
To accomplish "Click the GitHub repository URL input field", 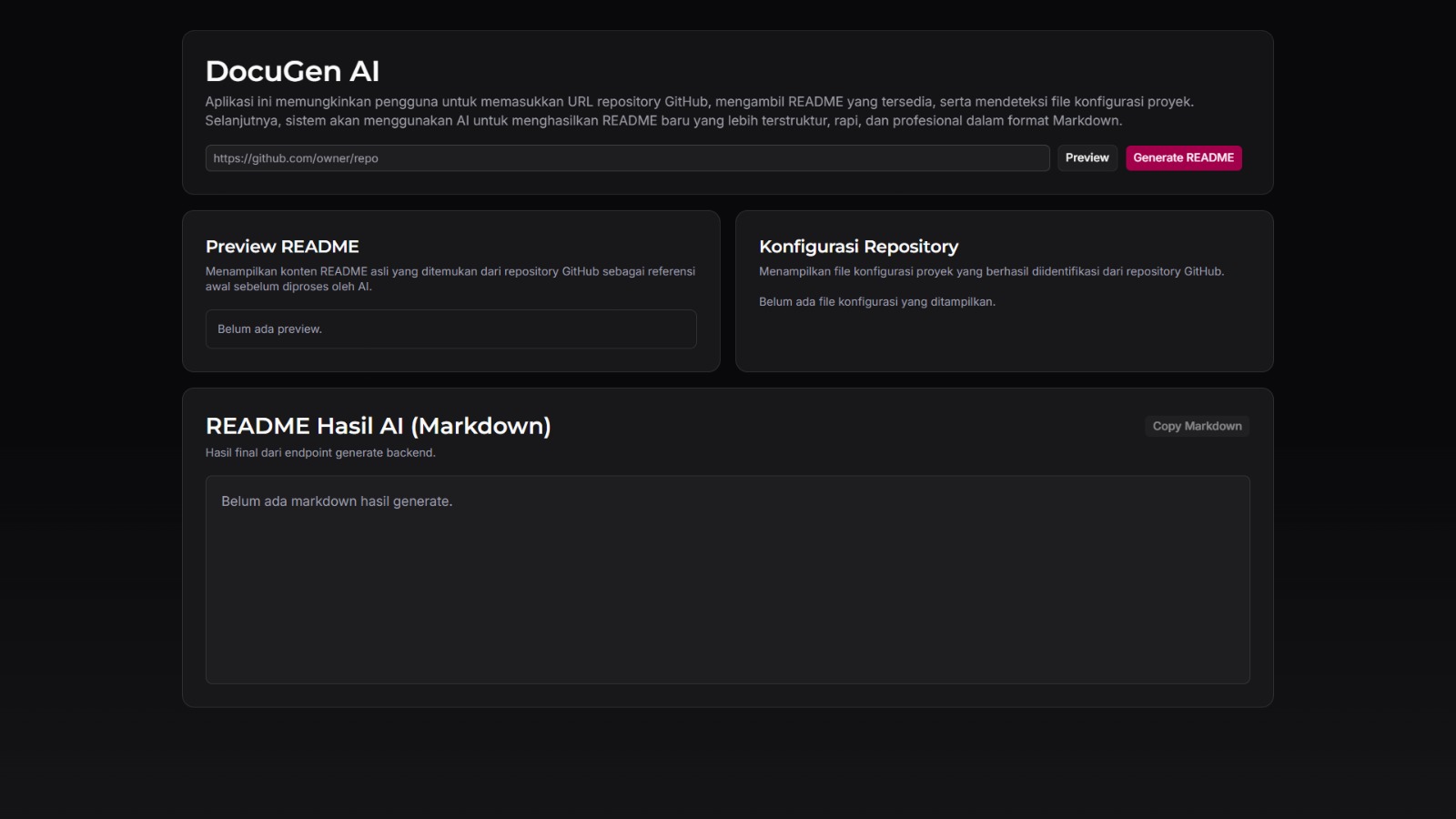I will (627, 158).
